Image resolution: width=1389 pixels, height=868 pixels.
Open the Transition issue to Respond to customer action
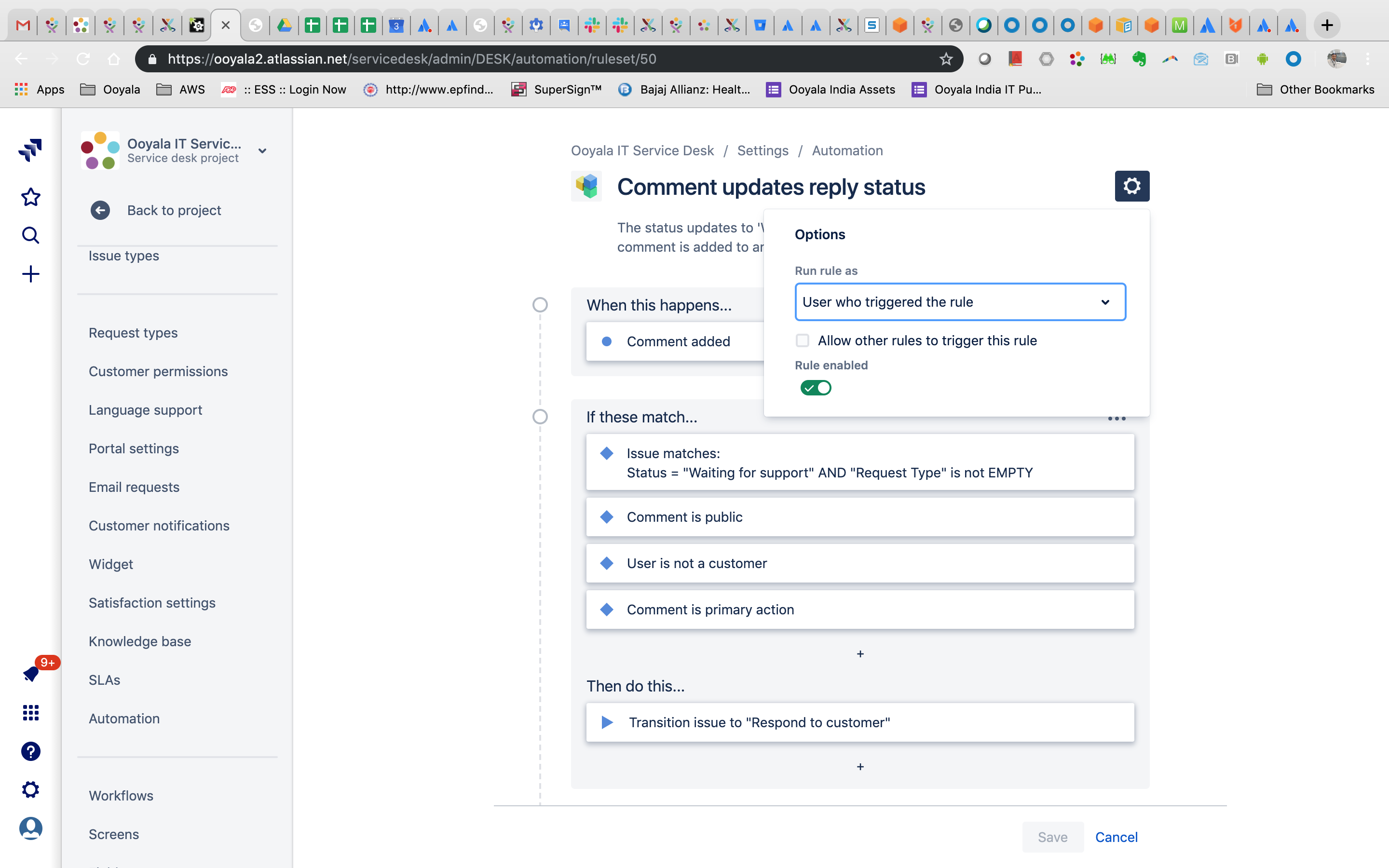click(x=860, y=722)
